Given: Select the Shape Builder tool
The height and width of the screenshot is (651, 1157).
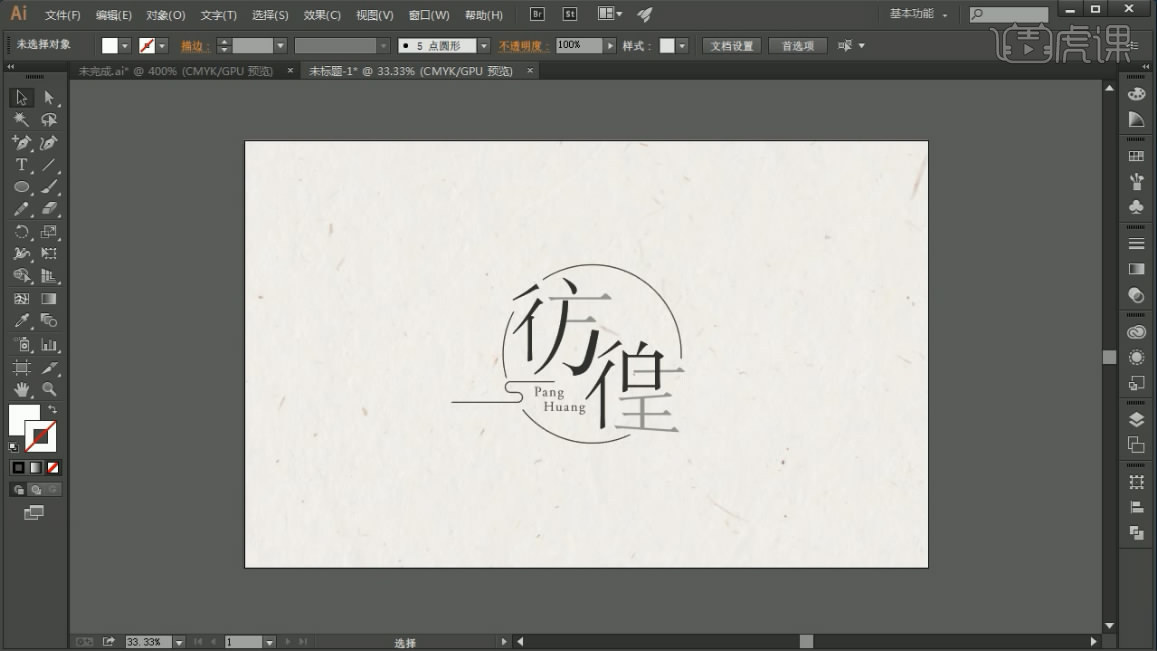Looking at the screenshot, I should tap(21, 276).
